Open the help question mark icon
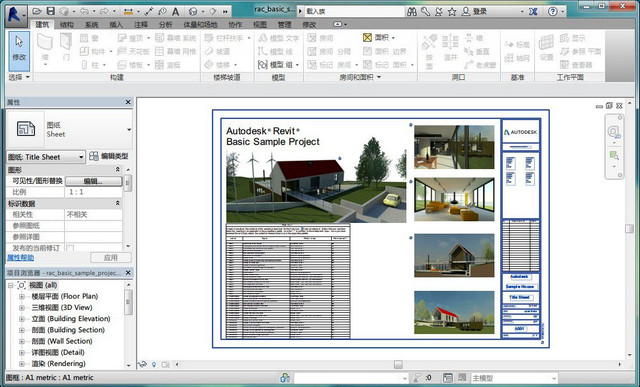The width and height of the screenshot is (640, 387). tap(552, 11)
